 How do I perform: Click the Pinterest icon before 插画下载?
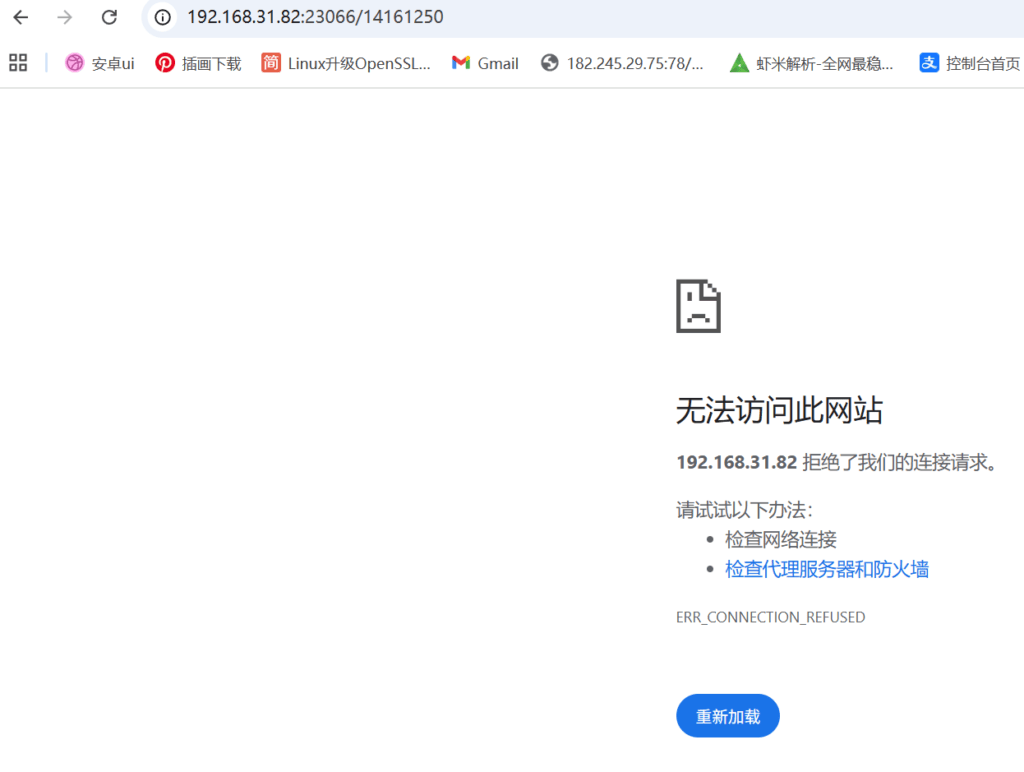coord(165,62)
